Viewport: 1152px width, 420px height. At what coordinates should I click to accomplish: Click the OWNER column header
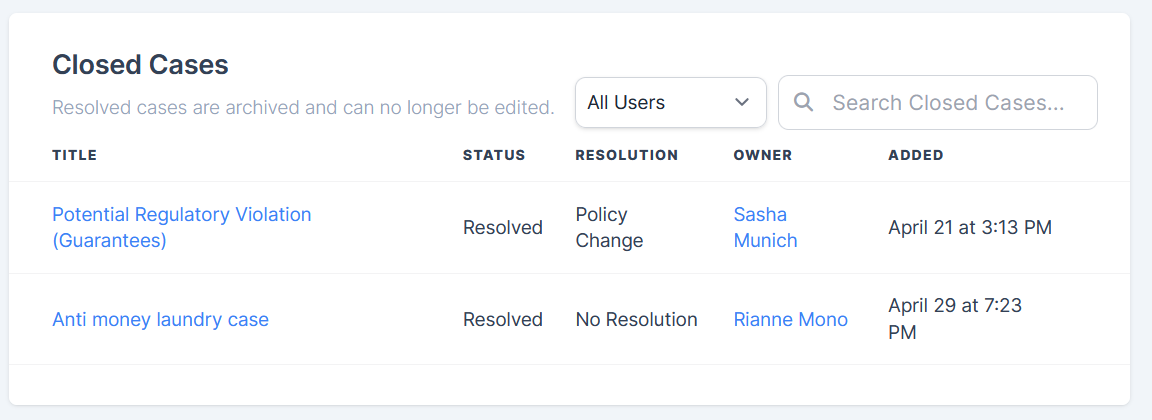click(x=762, y=155)
